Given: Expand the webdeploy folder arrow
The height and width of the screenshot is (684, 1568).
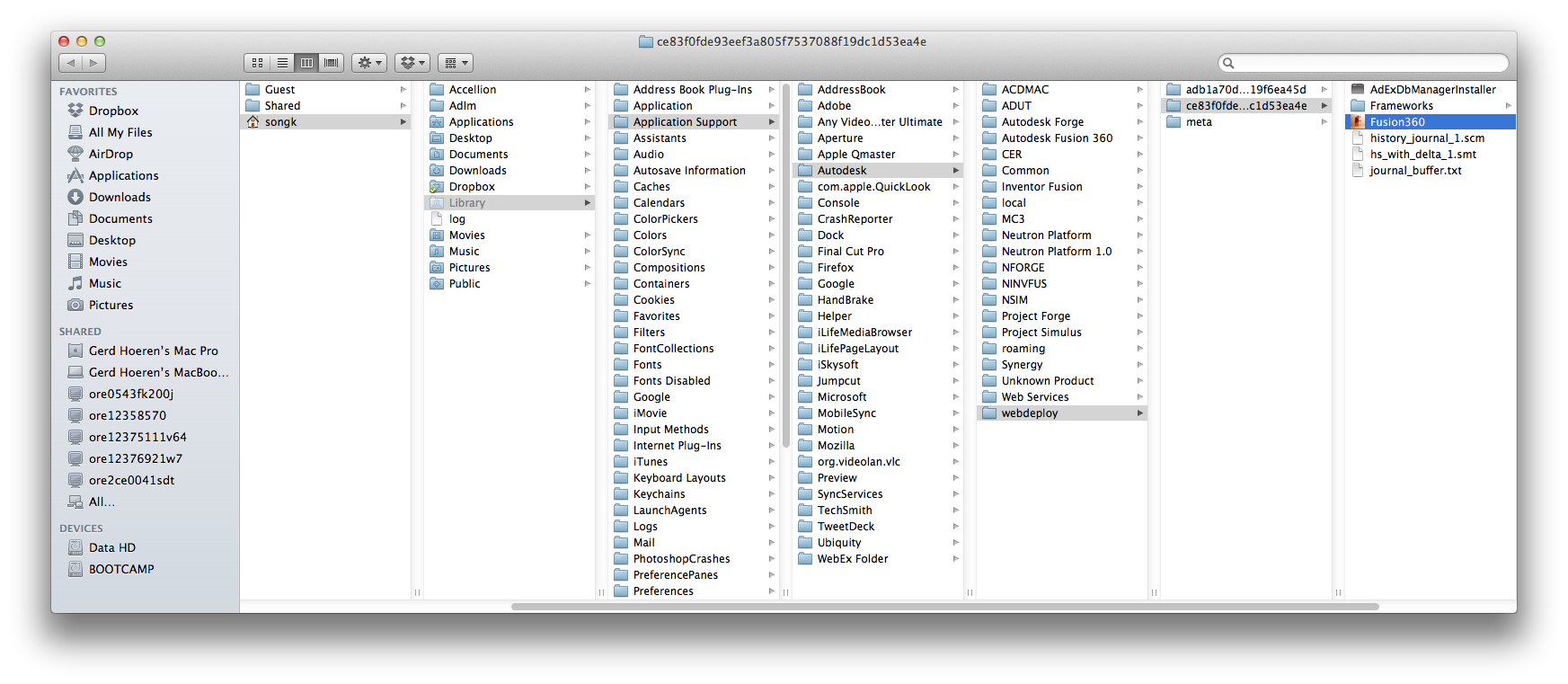Looking at the screenshot, I should point(1140,413).
